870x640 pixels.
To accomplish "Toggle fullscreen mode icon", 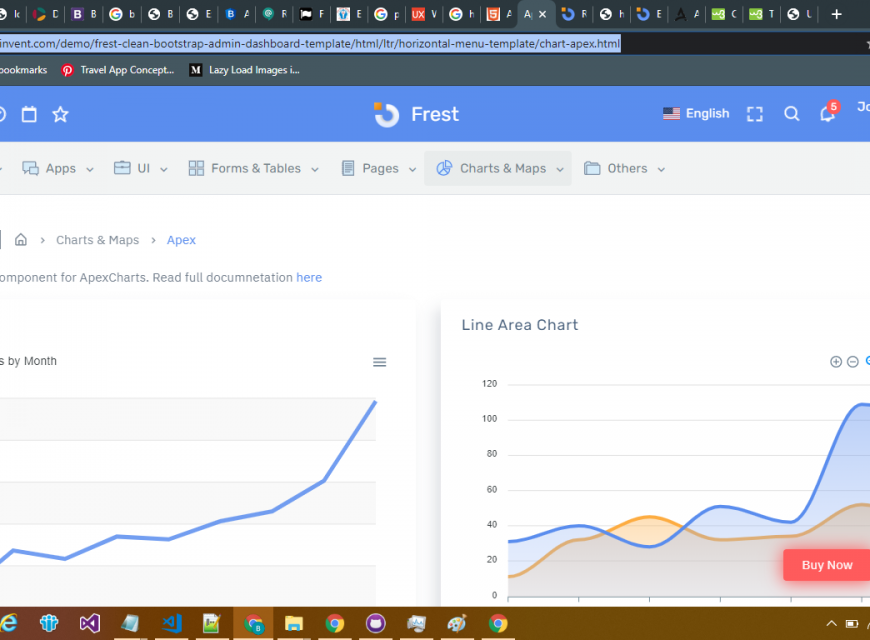I will click(755, 114).
